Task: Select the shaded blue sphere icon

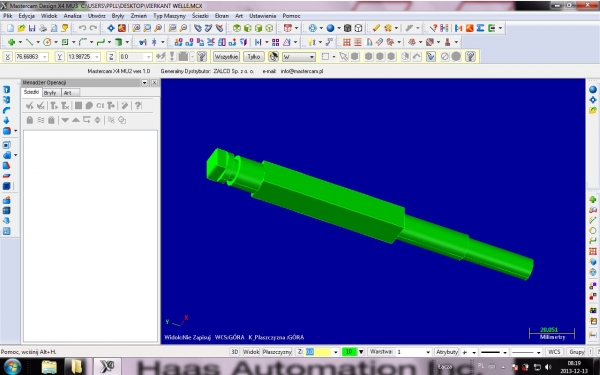Action: (x=330, y=28)
